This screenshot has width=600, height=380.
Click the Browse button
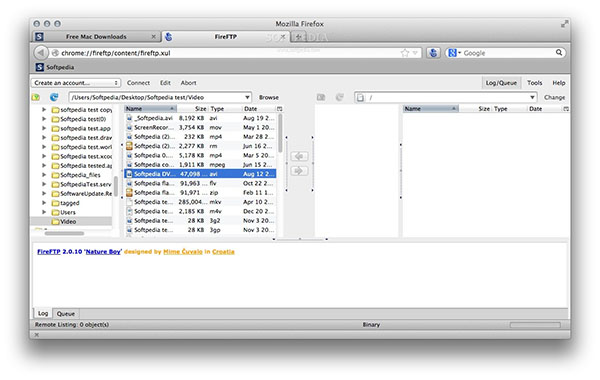click(269, 97)
